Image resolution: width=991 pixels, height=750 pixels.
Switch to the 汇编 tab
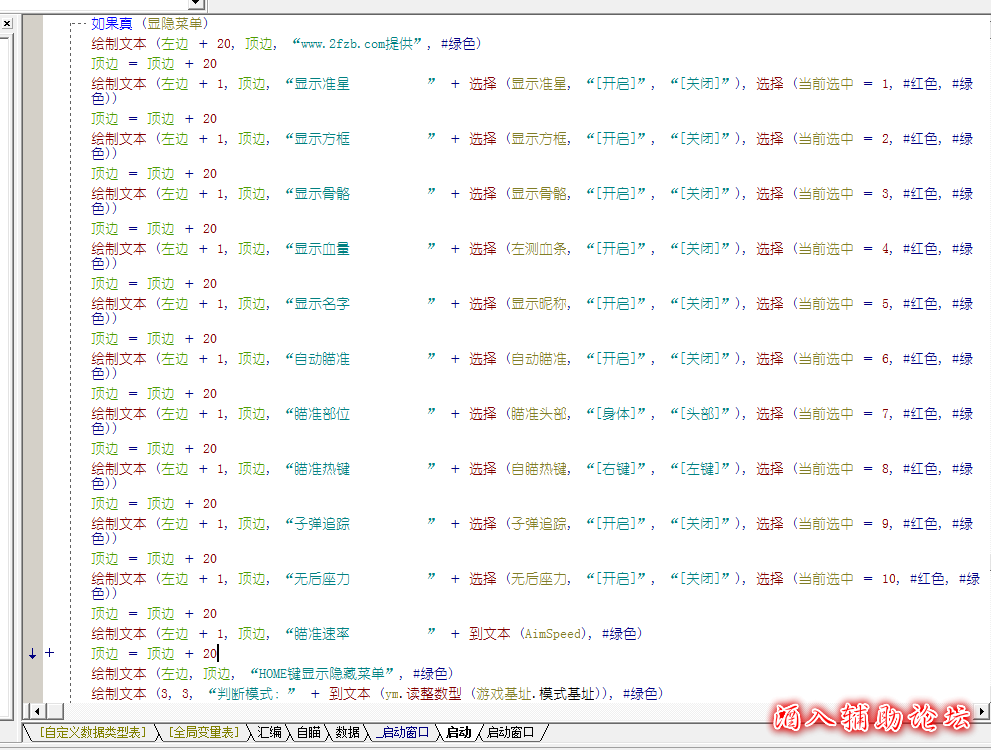coord(270,733)
